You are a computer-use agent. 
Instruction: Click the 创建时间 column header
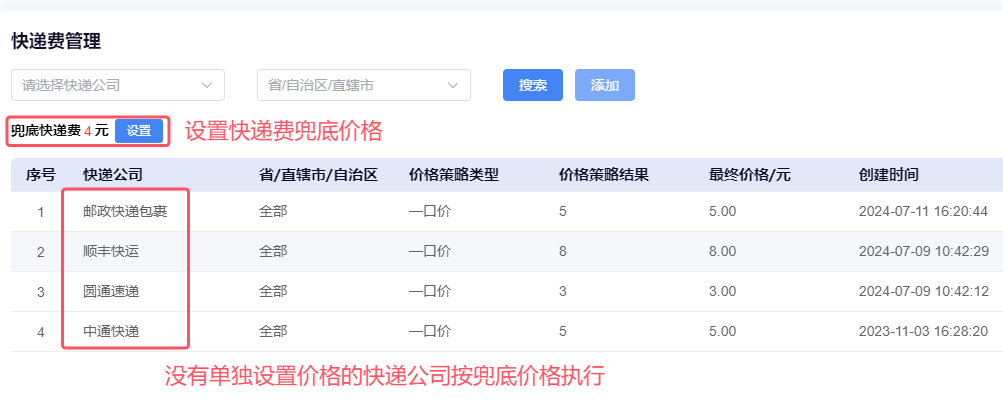click(x=888, y=175)
